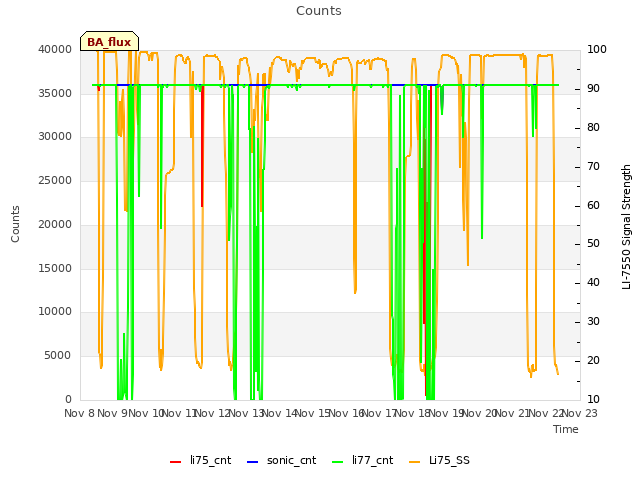Toggle the Li75_SS legend entry
The width and height of the screenshot is (640, 480).
click(439, 460)
